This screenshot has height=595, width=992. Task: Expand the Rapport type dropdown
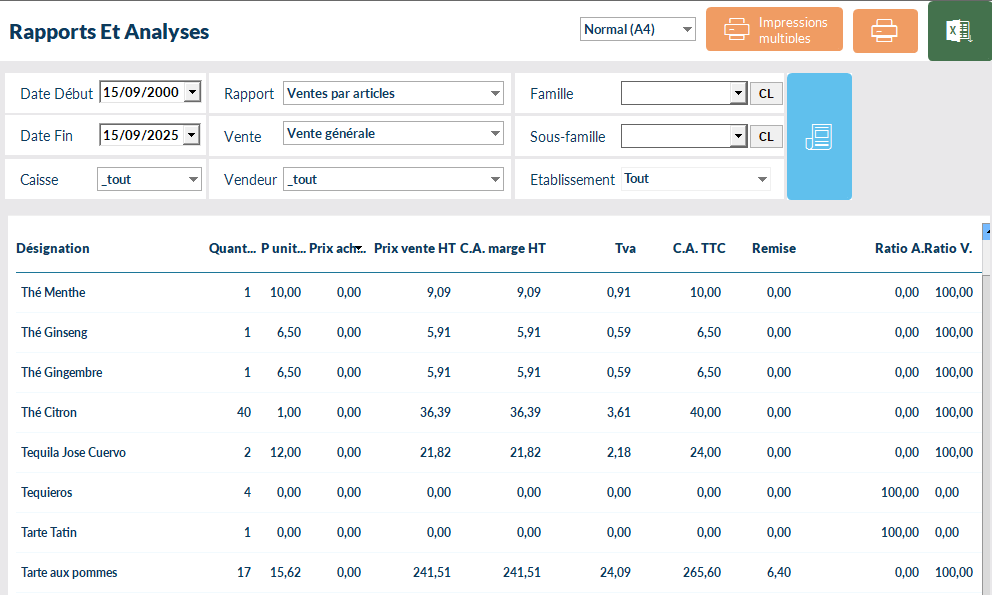pyautogui.click(x=496, y=94)
